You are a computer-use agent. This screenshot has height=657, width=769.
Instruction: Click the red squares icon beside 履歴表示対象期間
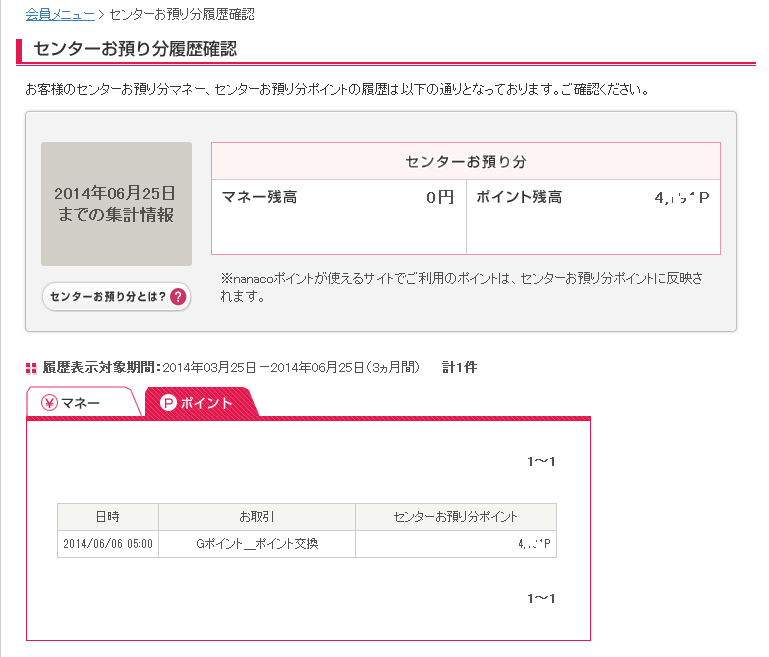click(x=31, y=368)
